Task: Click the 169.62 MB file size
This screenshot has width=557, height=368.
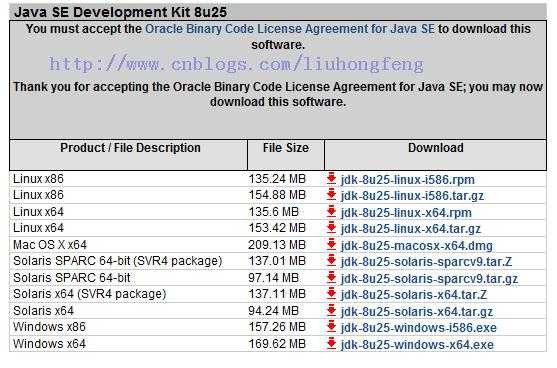Action: pos(277,344)
